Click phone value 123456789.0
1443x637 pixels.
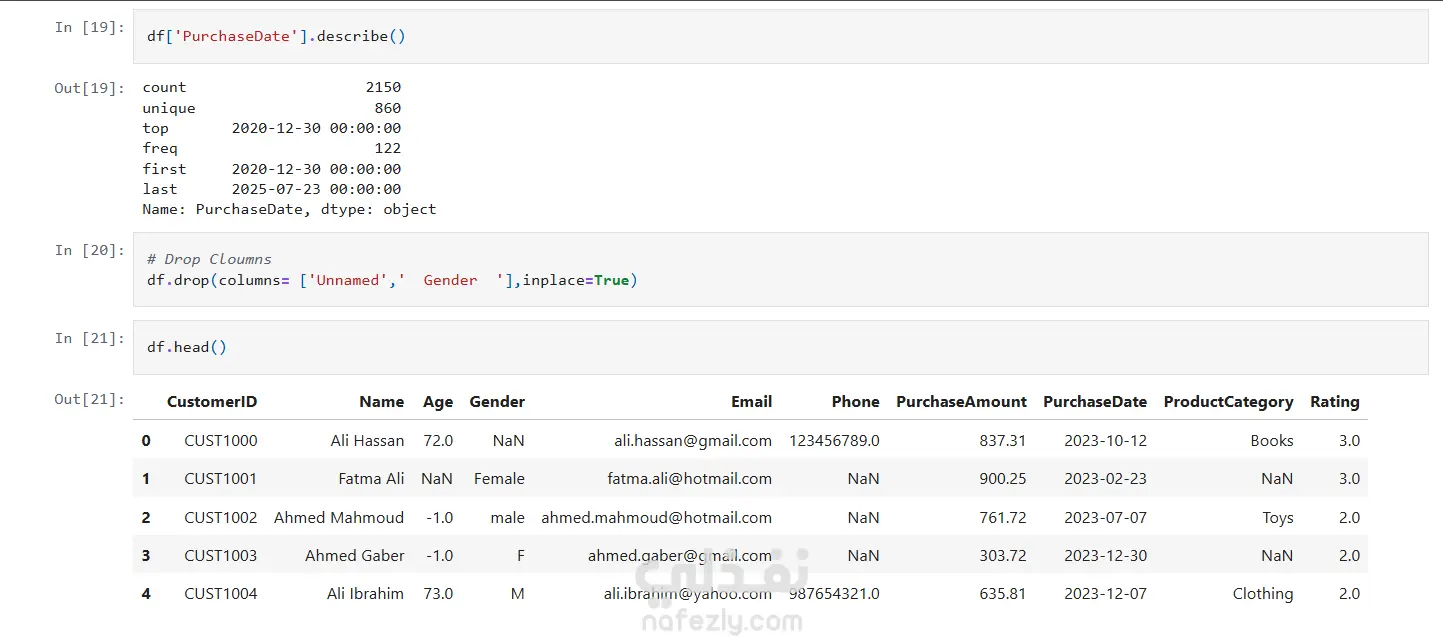pos(835,441)
